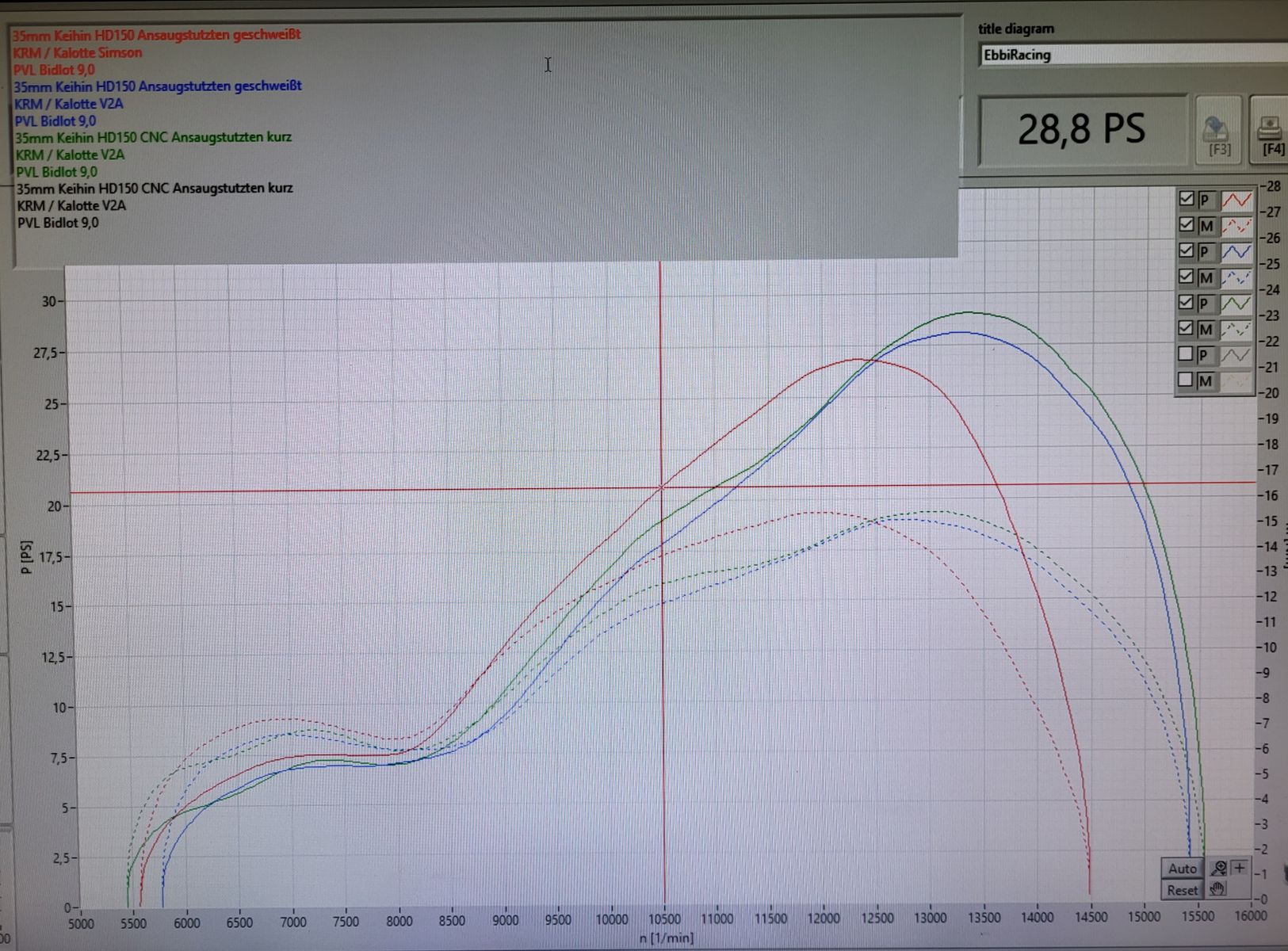
Task: Uncheck the red power curve checkbox
Action: [1187, 199]
